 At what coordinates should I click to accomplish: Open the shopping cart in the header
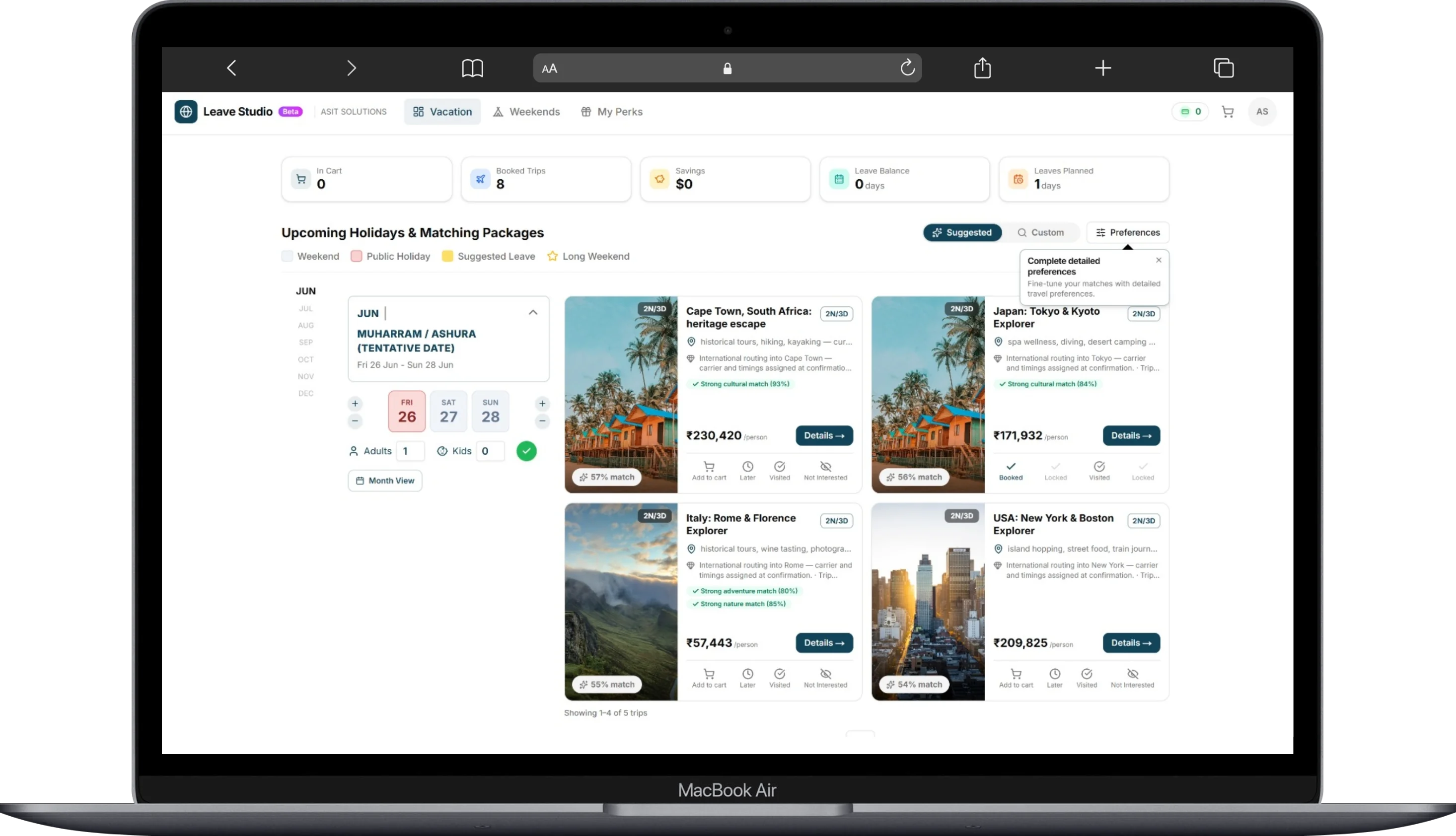point(1228,112)
